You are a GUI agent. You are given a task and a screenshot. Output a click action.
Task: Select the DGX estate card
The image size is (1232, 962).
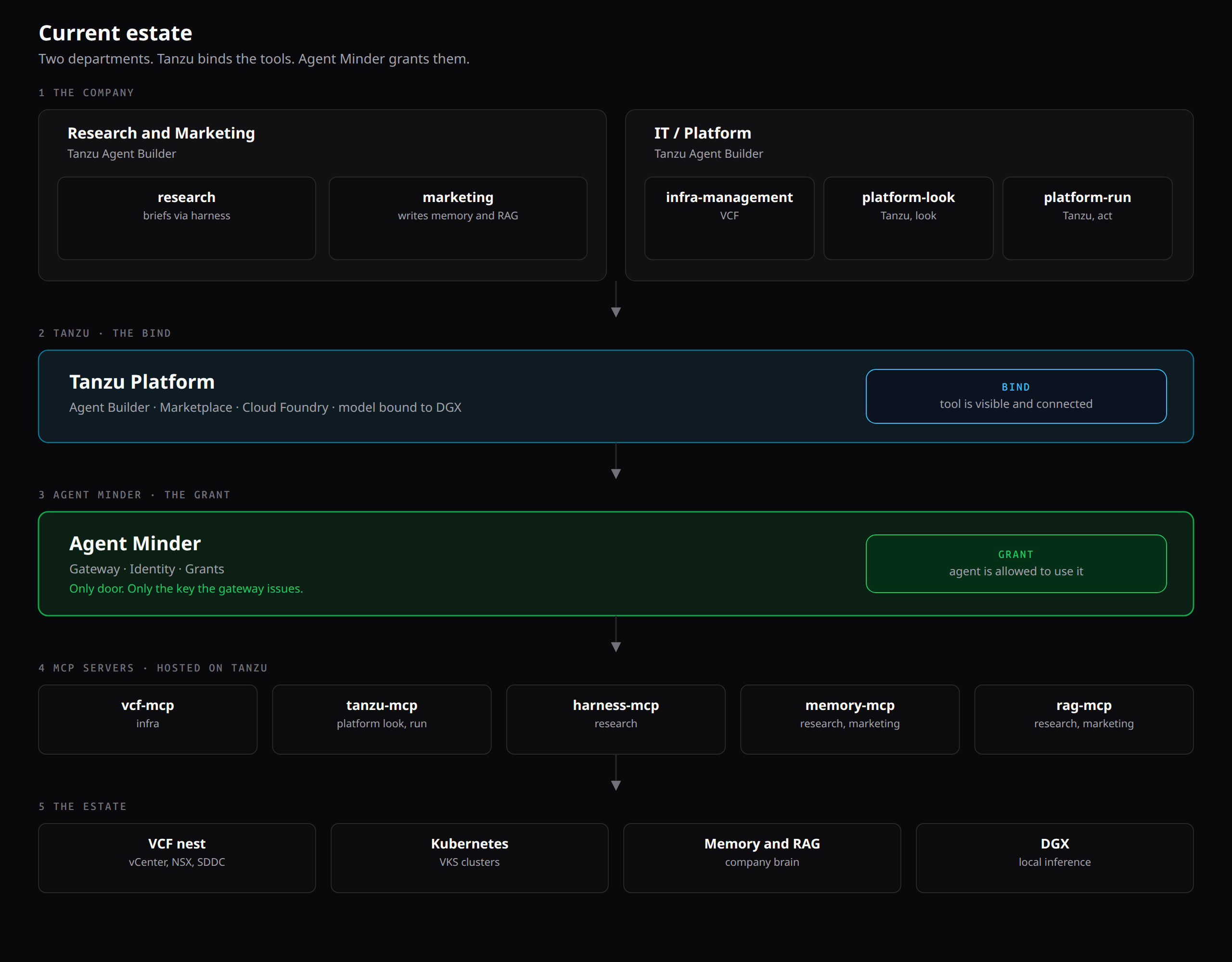(x=1054, y=858)
